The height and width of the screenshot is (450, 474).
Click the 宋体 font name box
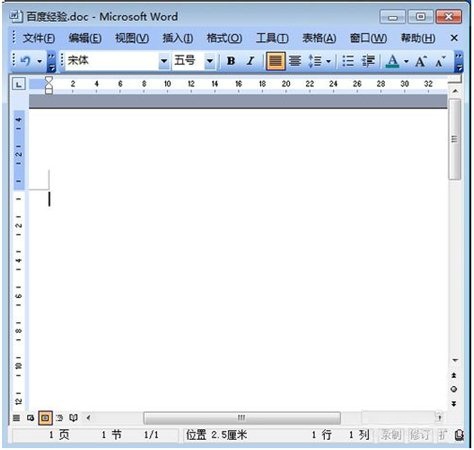click(x=112, y=61)
